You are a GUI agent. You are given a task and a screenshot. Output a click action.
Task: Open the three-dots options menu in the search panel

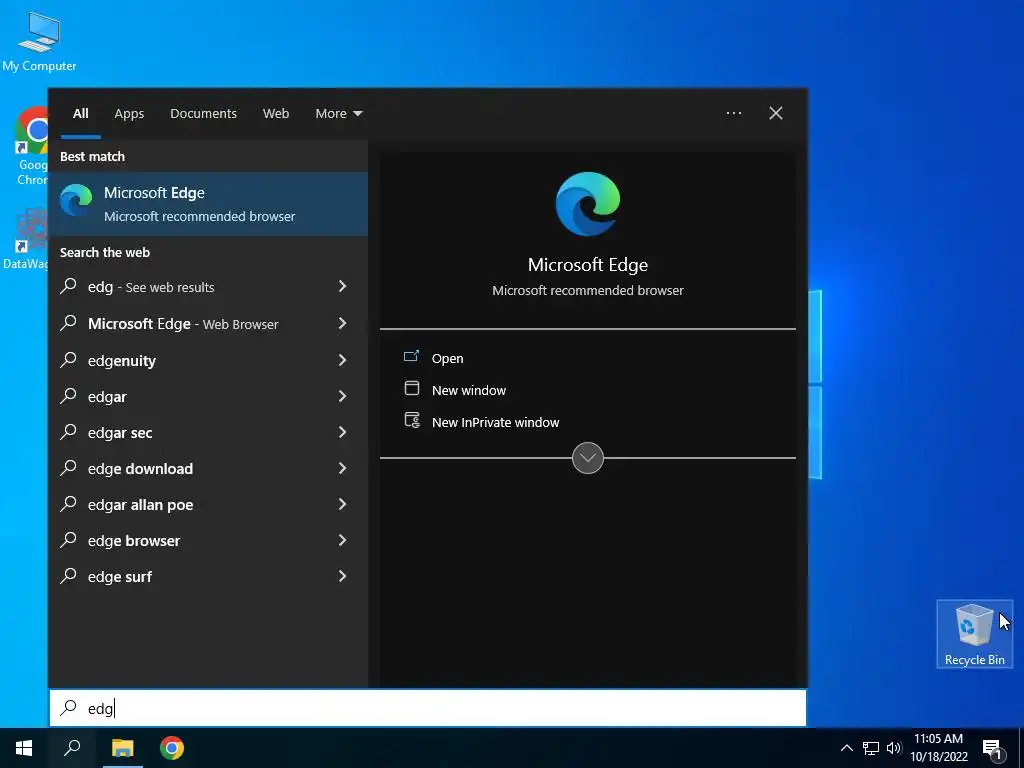pos(734,113)
